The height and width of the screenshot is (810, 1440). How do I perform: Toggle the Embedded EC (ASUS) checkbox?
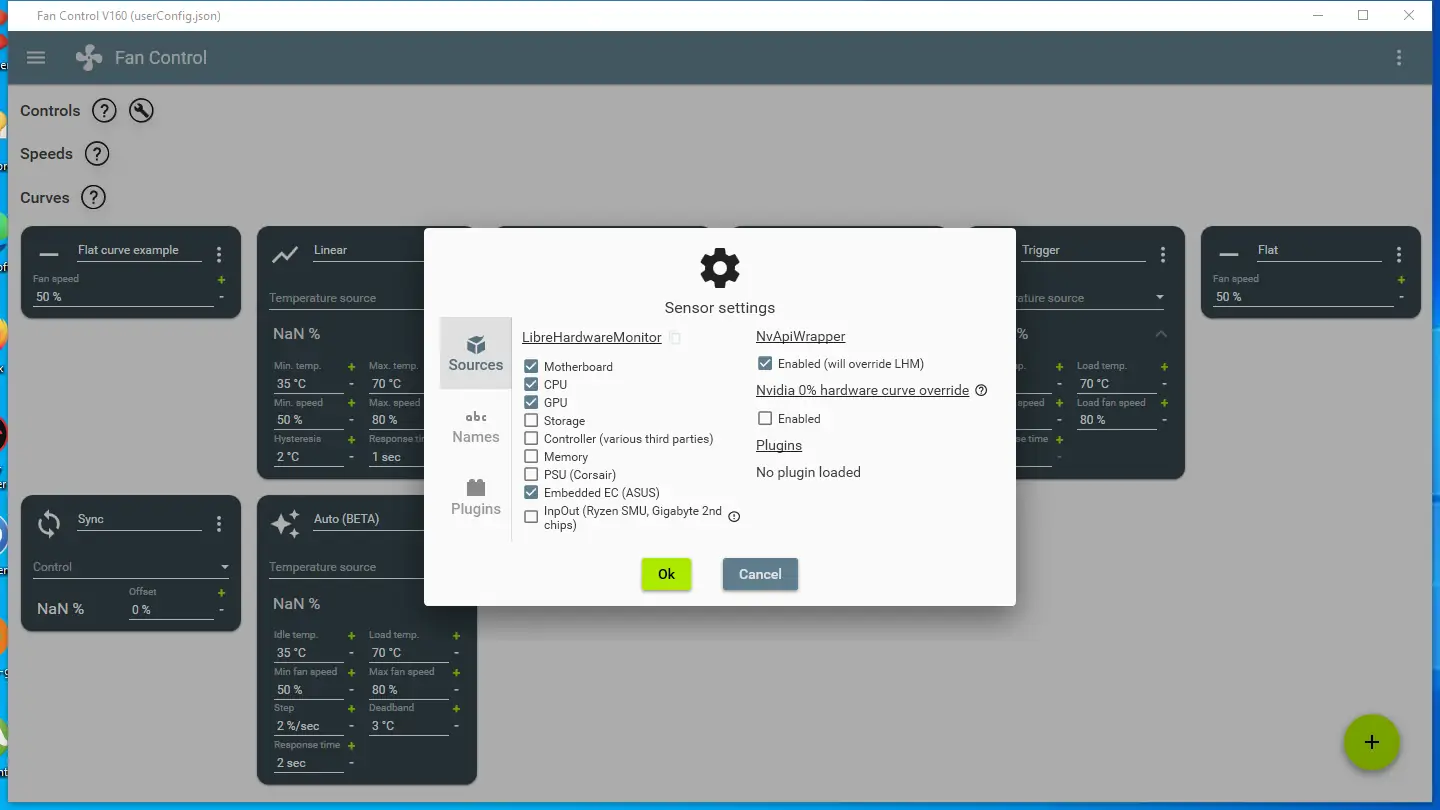point(531,493)
